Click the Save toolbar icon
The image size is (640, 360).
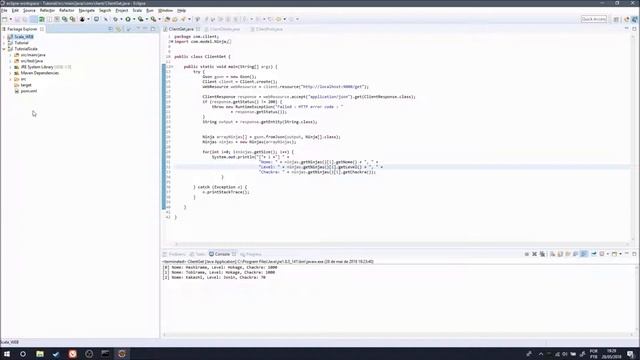[18, 19]
